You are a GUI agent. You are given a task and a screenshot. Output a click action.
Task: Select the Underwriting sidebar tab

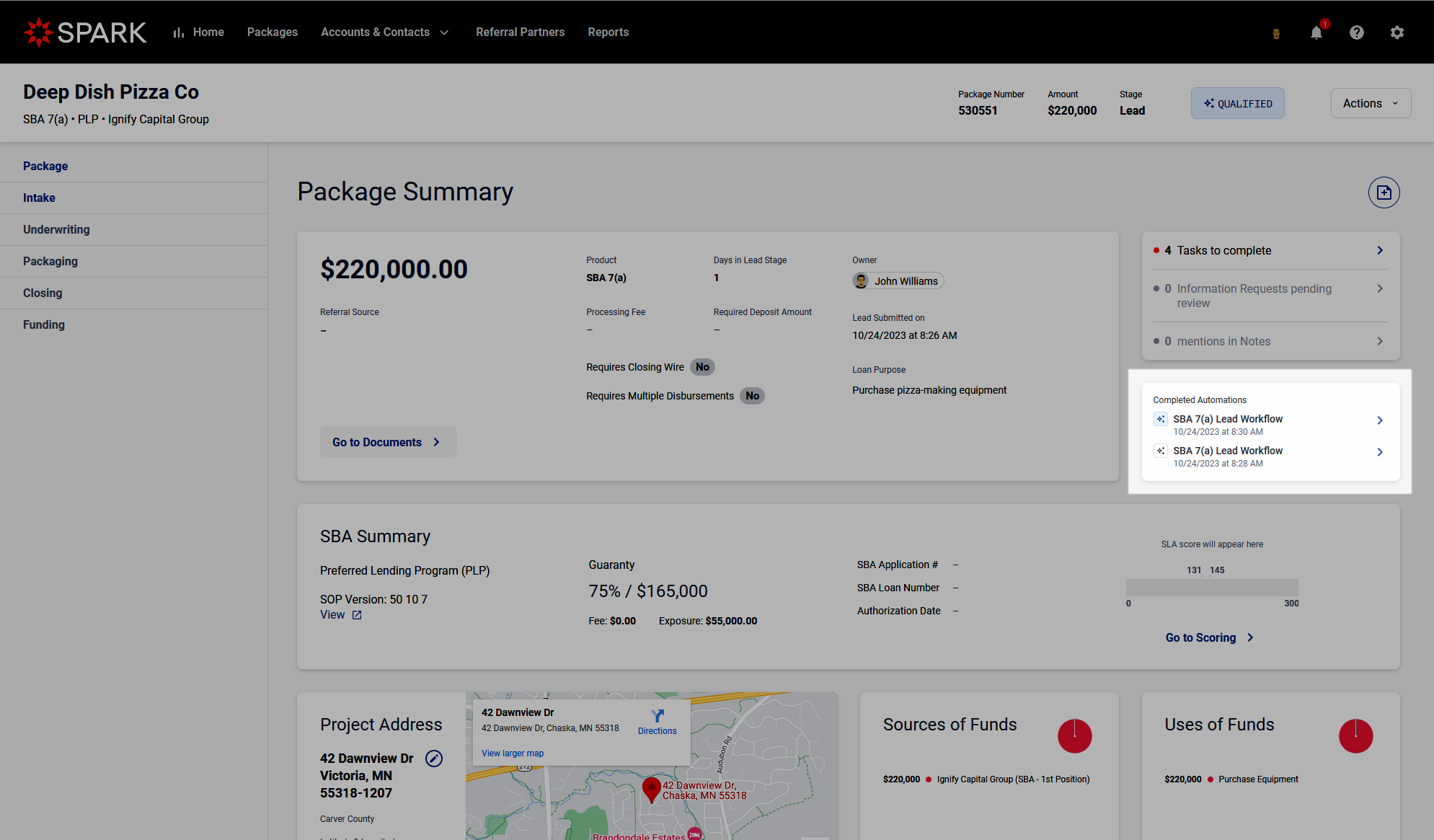(x=134, y=229)
